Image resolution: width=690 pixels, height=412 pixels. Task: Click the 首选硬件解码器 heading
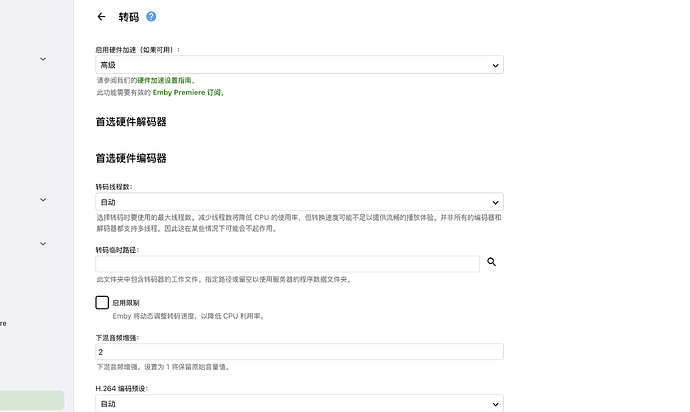pos(131,122)
